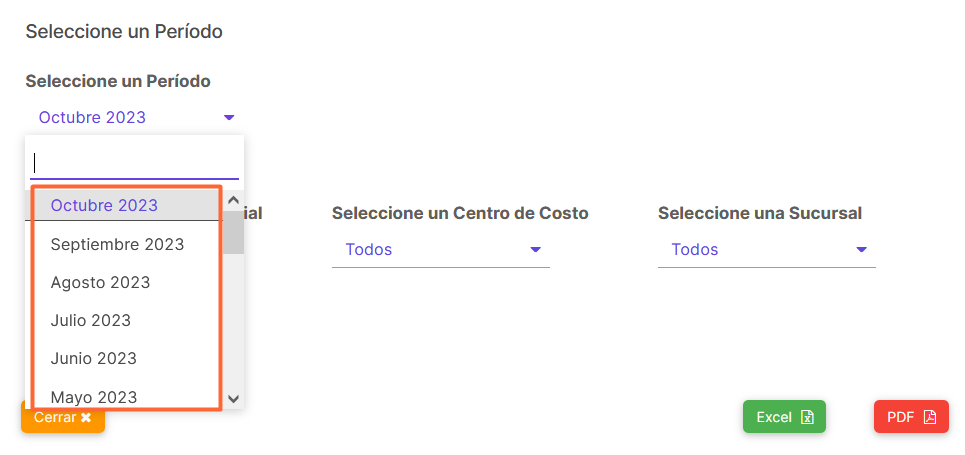Screen dimensions: 965x455
Task: Click the list scrollbar down arrow
Action: 233,398
